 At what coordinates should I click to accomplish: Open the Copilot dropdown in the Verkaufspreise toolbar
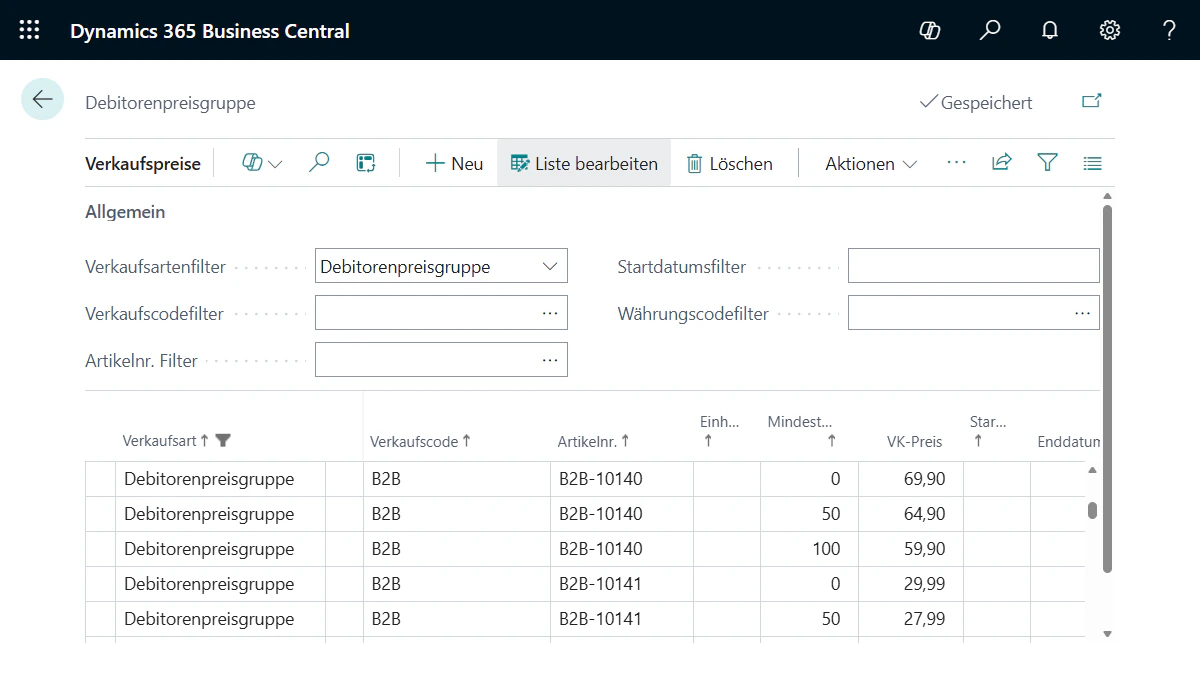pyautogui.click(x=262, y=163)
